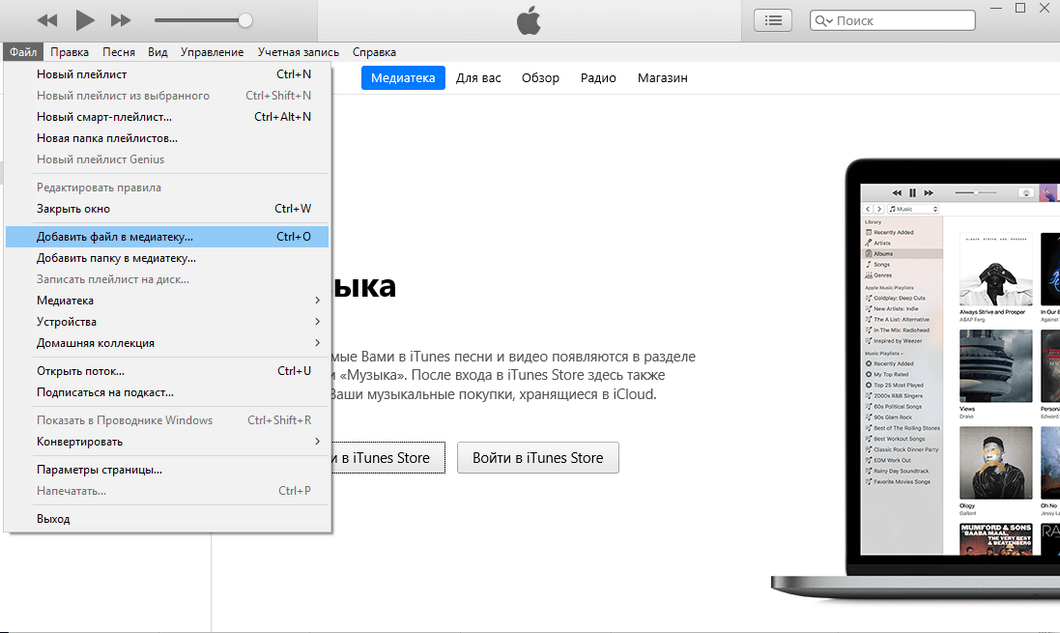Expand the Медиатека submenu arrow
Image resolution: width=1060 pixels, height=633 pixels.
click(317, 300)
